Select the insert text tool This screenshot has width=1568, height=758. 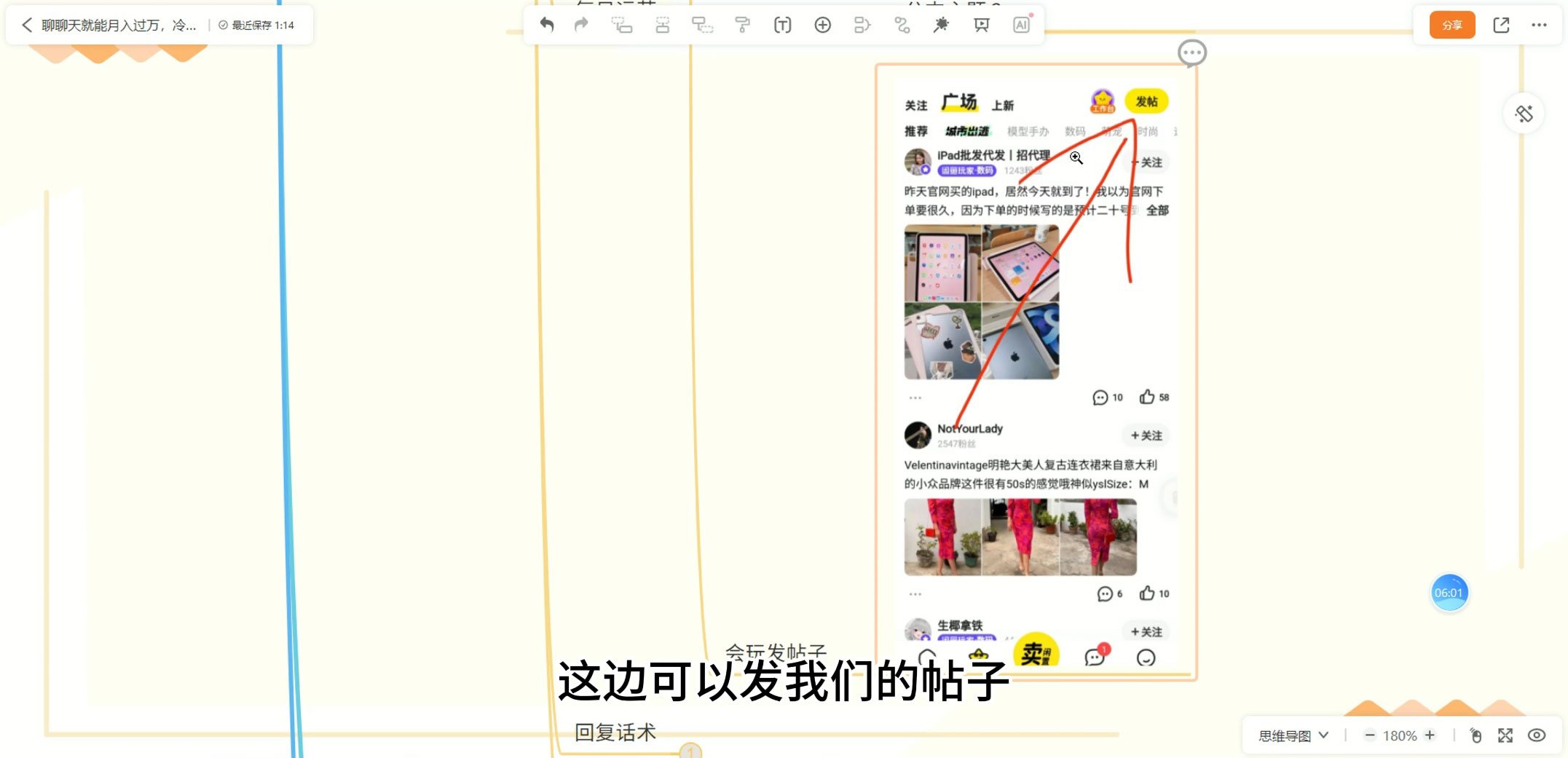coord(782,25)
